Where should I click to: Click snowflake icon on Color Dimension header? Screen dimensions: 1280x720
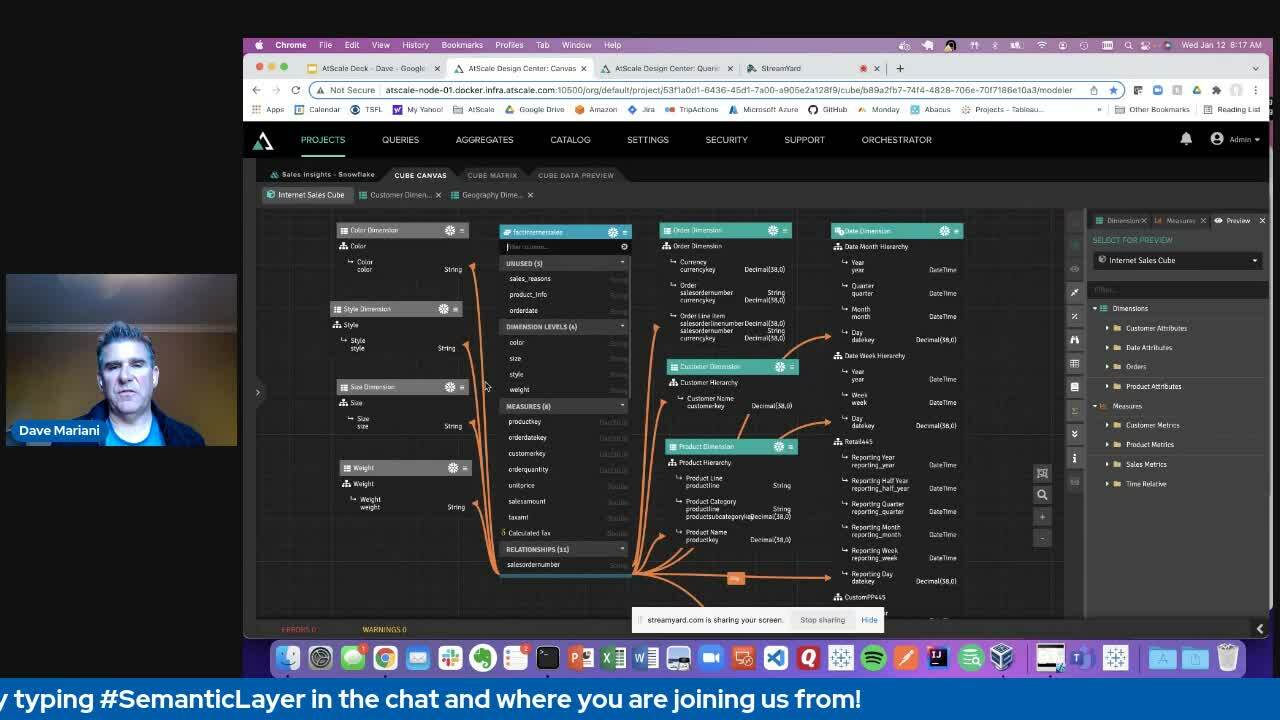[450, 230]
